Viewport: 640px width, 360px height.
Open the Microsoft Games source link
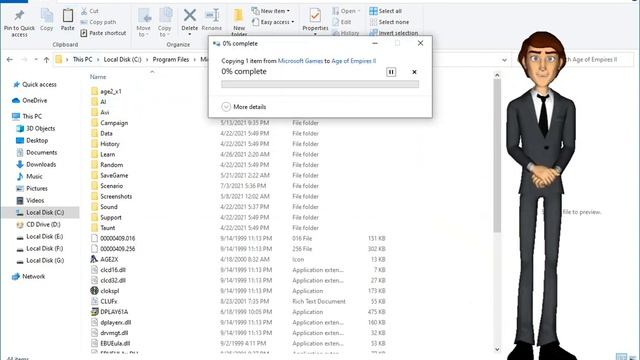pos(300,61)
